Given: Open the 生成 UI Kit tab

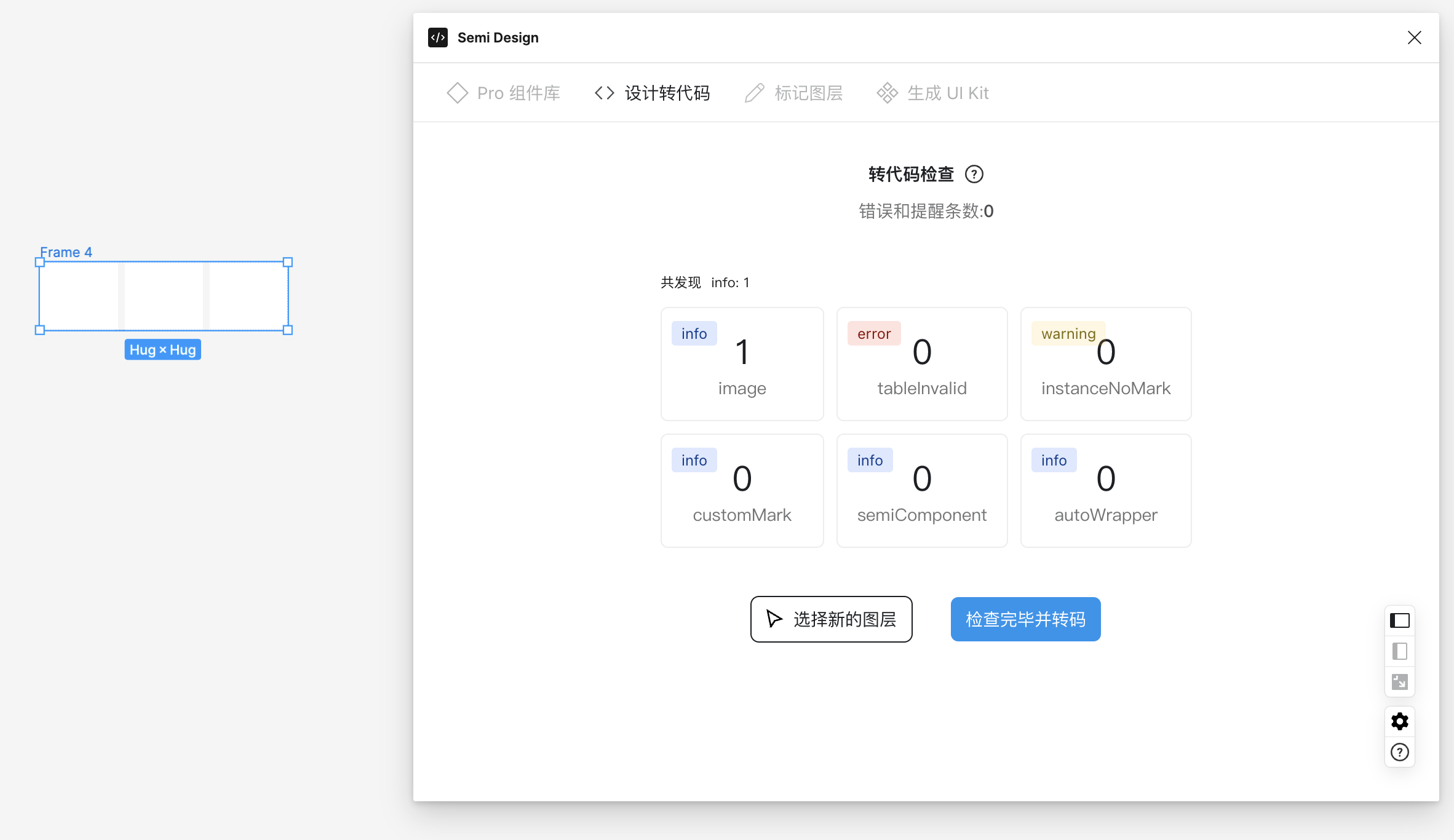Looking at the screenshot, I should coord(932,93).
